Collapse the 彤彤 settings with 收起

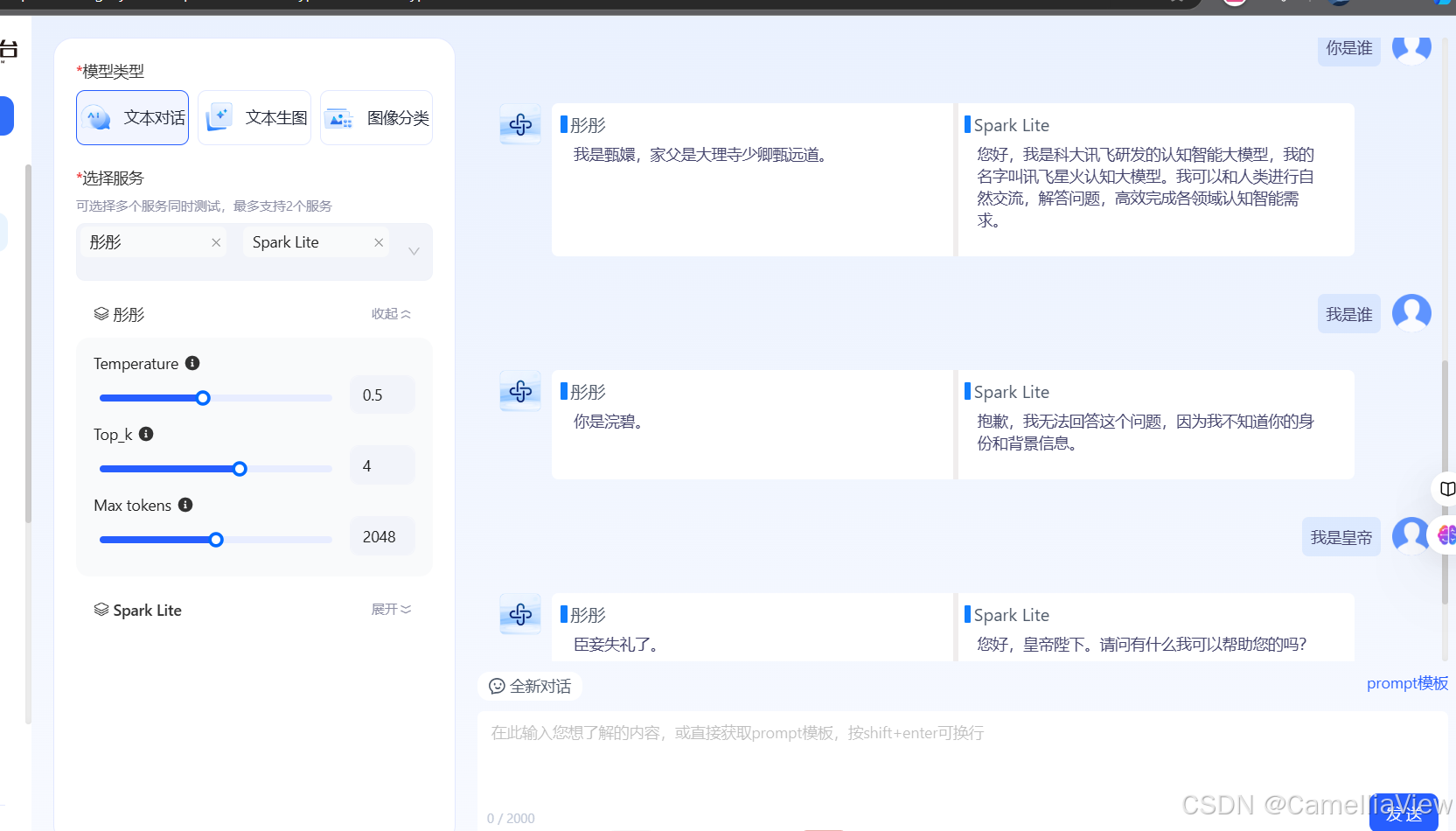click(391, 314)
